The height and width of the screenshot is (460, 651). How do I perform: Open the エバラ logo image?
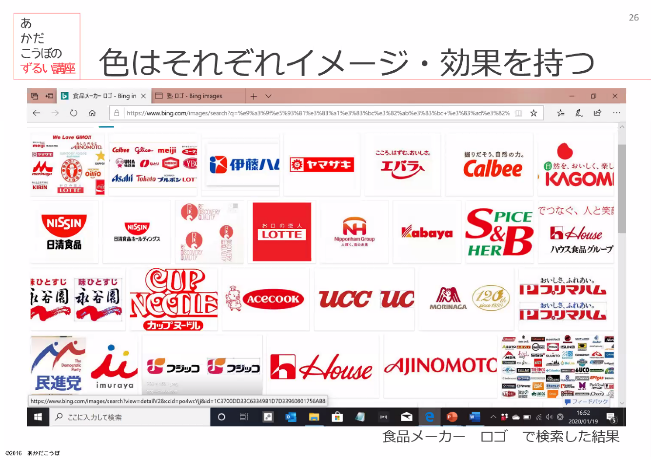402,165
